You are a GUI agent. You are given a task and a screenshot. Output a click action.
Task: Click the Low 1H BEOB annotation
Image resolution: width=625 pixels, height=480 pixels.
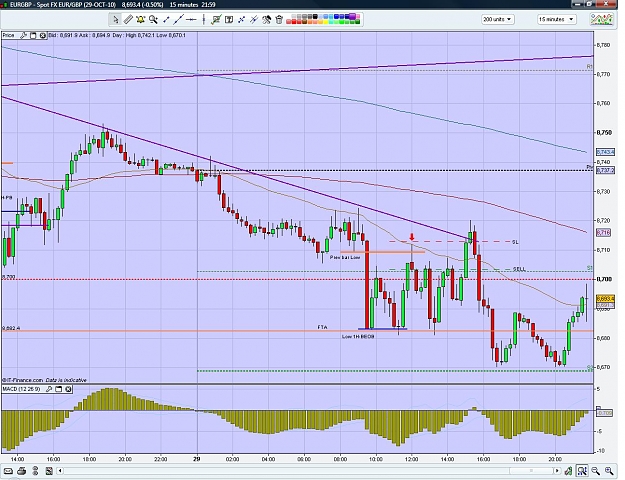coord(358,336)
